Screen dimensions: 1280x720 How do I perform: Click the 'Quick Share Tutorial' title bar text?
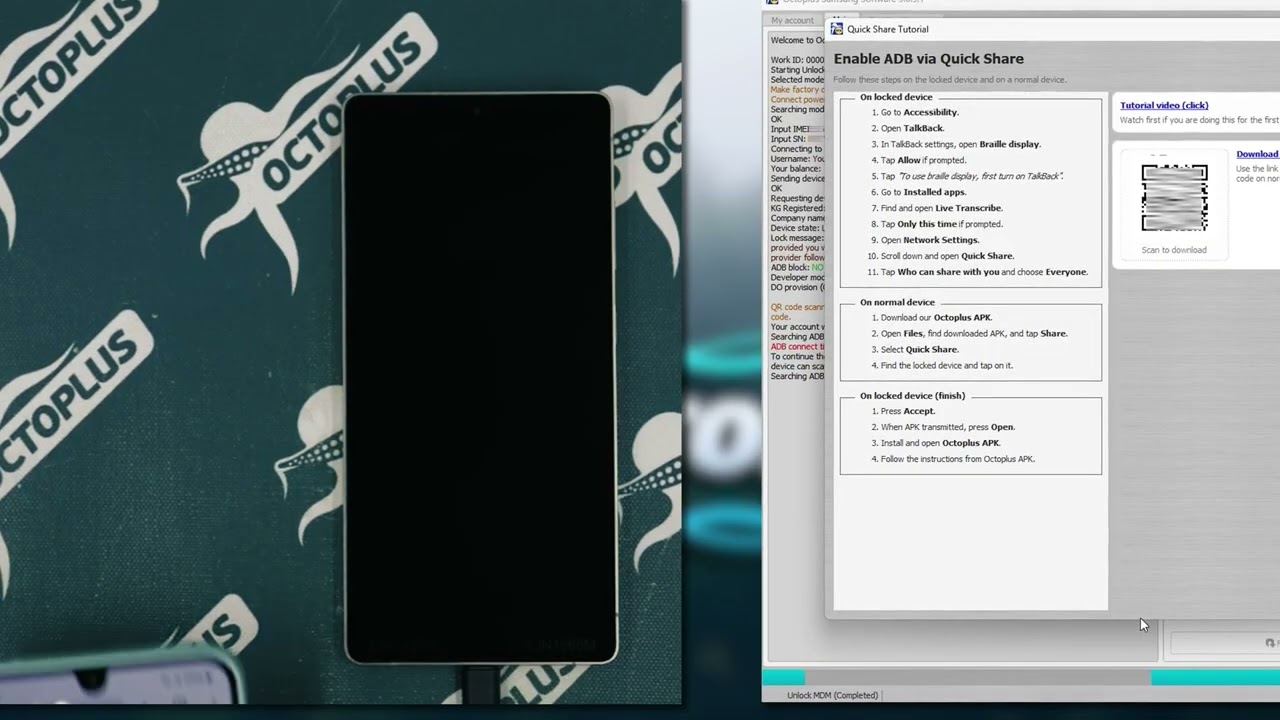click(887, 29)
